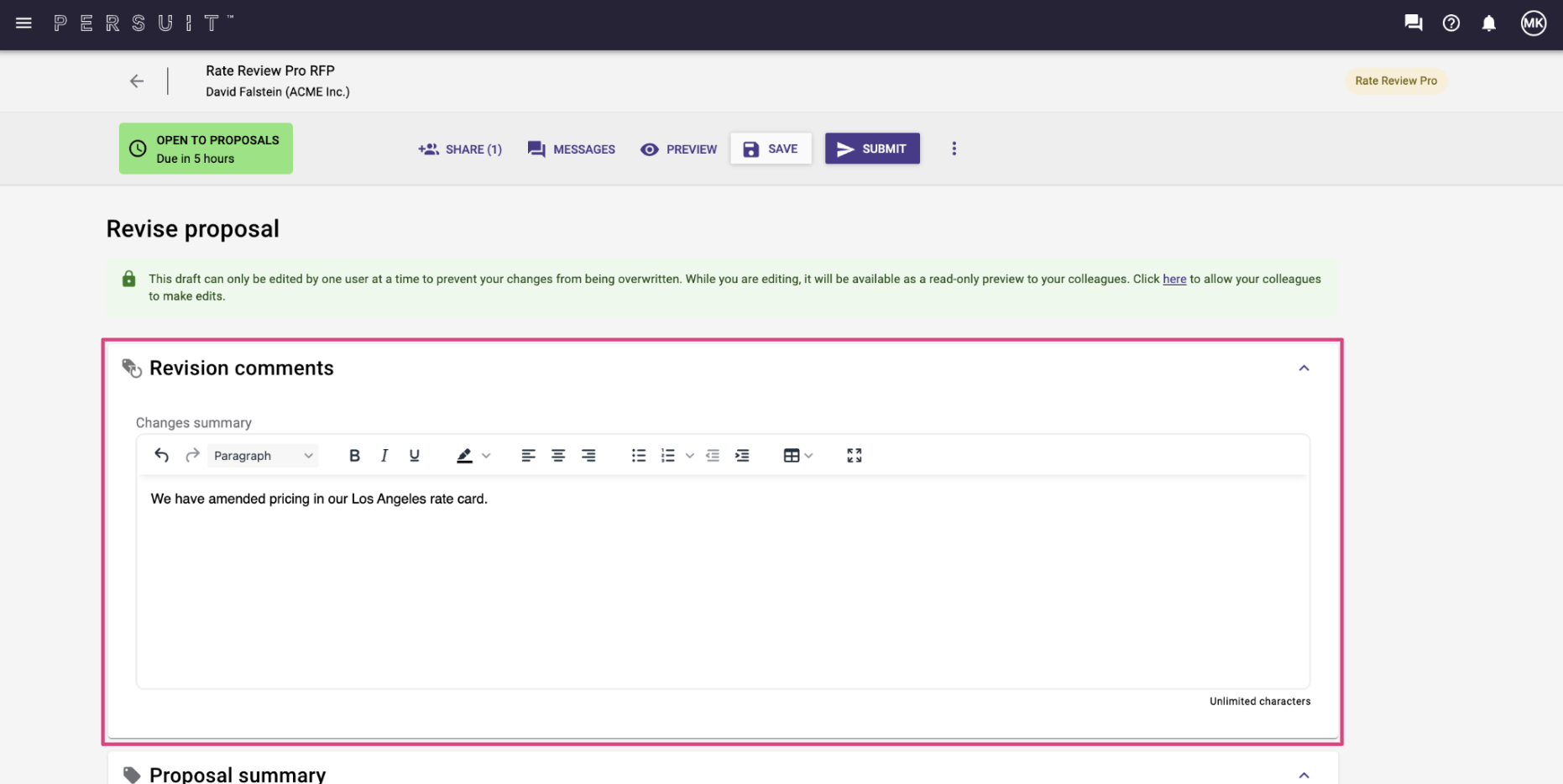
Task: Redo the last edit in editor
Action: pyautogui.click(x=192, y=455)
